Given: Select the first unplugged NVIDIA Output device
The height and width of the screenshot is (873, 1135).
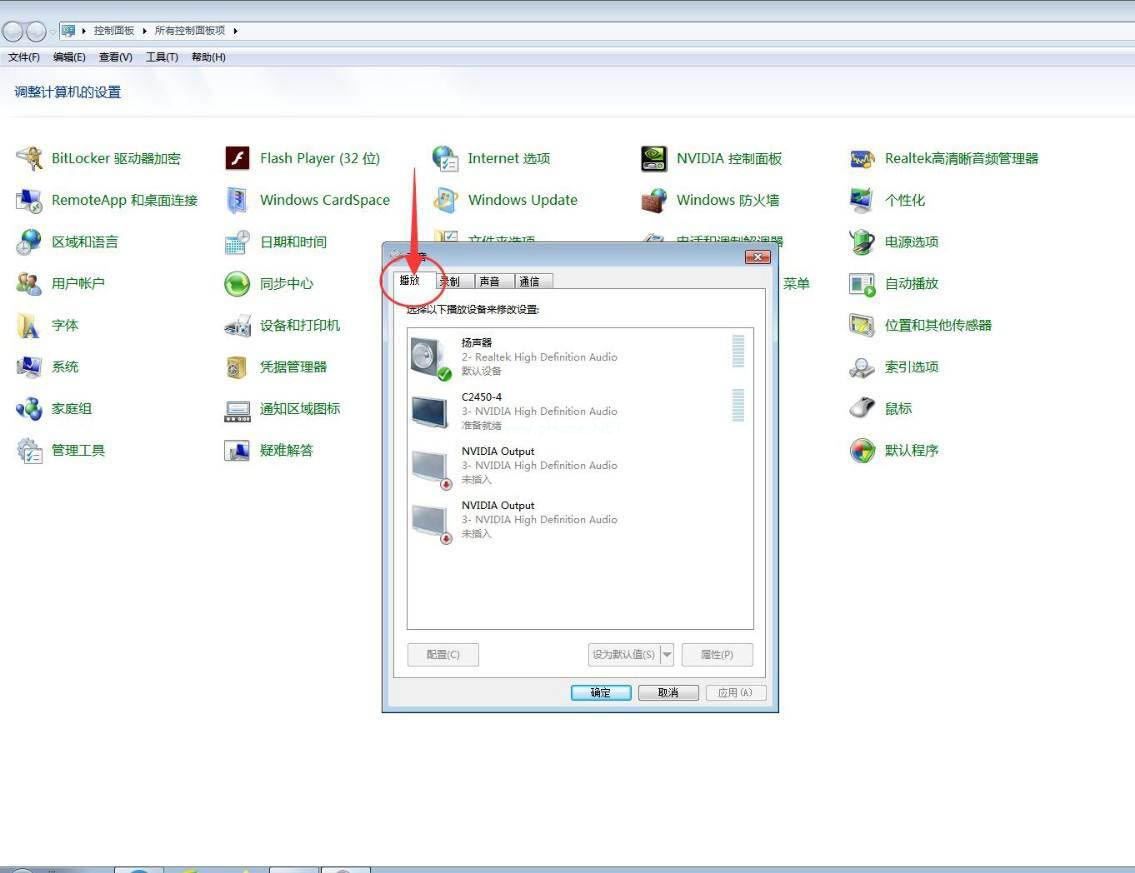Looking at the screenshot, I should pyautogui.click(x=580, y=465).
